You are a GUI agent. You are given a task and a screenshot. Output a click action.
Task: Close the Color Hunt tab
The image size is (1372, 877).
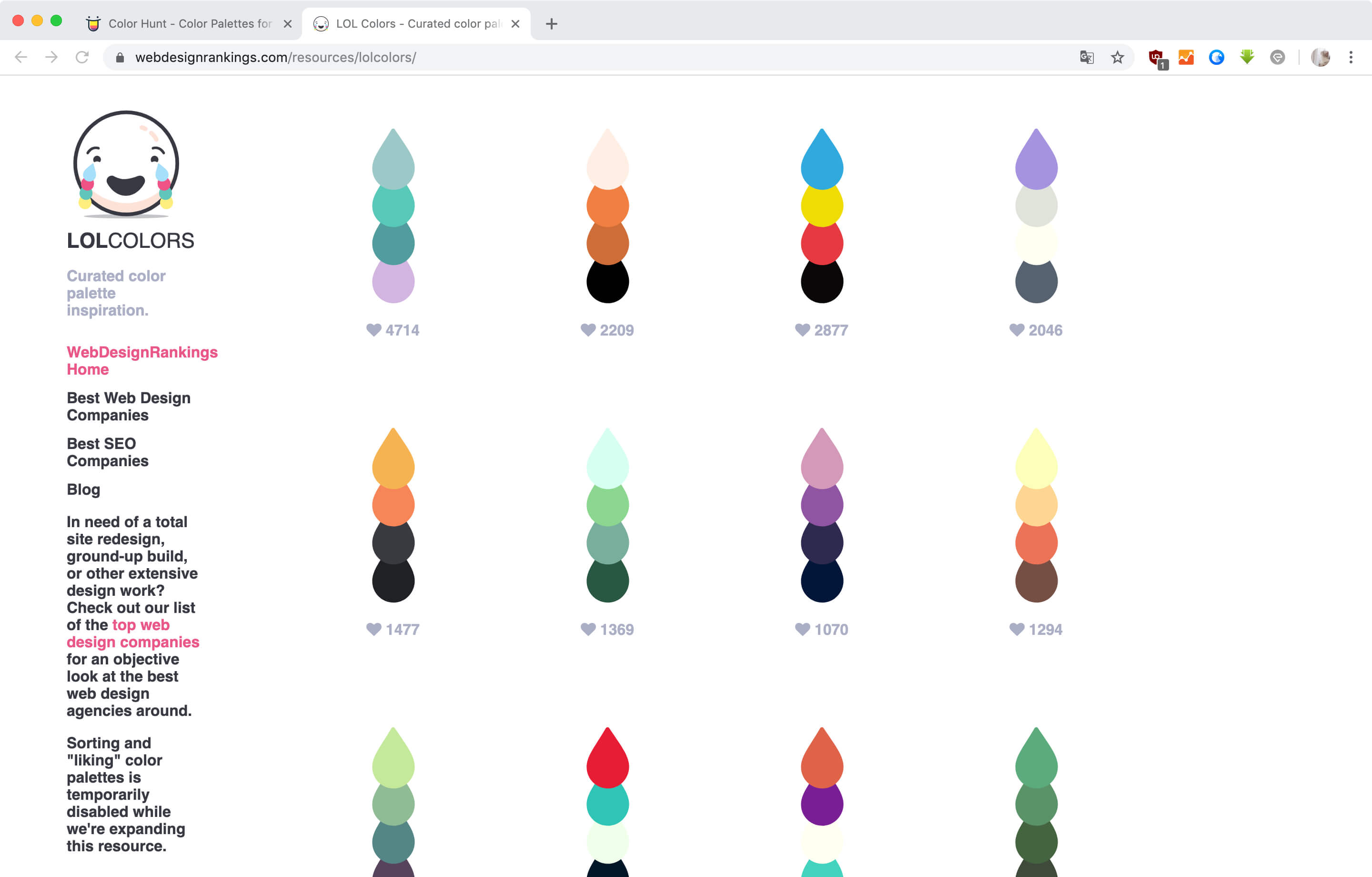point(288,24)
